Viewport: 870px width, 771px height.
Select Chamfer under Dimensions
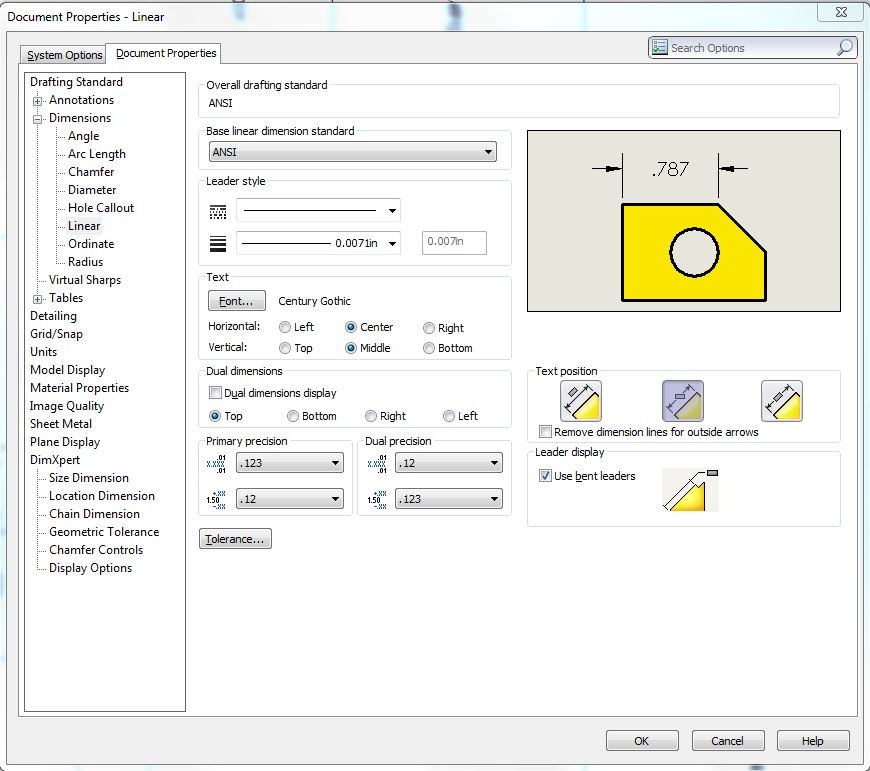tap(91, 172)
